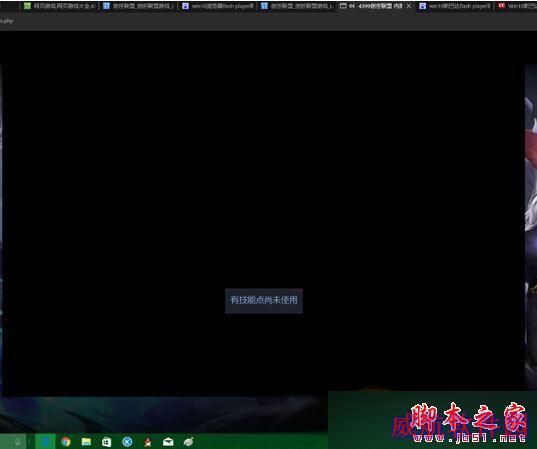537x449 pixels.
Task: Open the QQ penguin taskbar icon
Action: 148,442
